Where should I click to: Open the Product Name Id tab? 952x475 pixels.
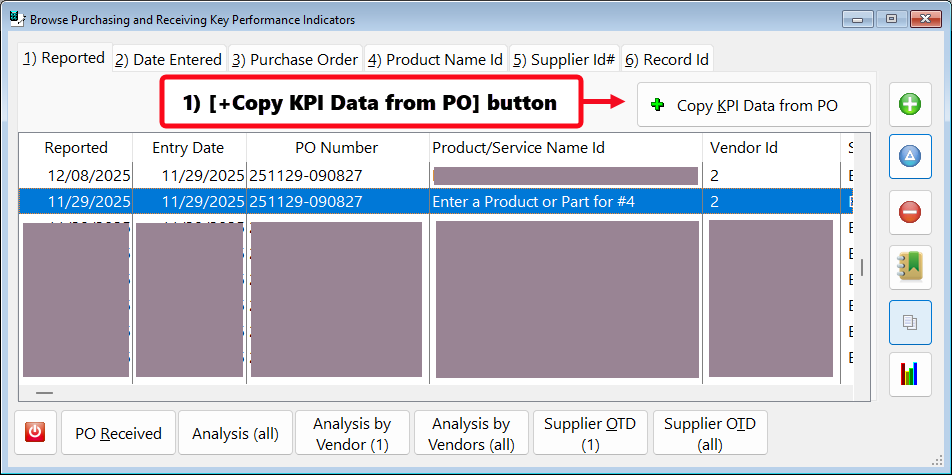click(435, 60)
